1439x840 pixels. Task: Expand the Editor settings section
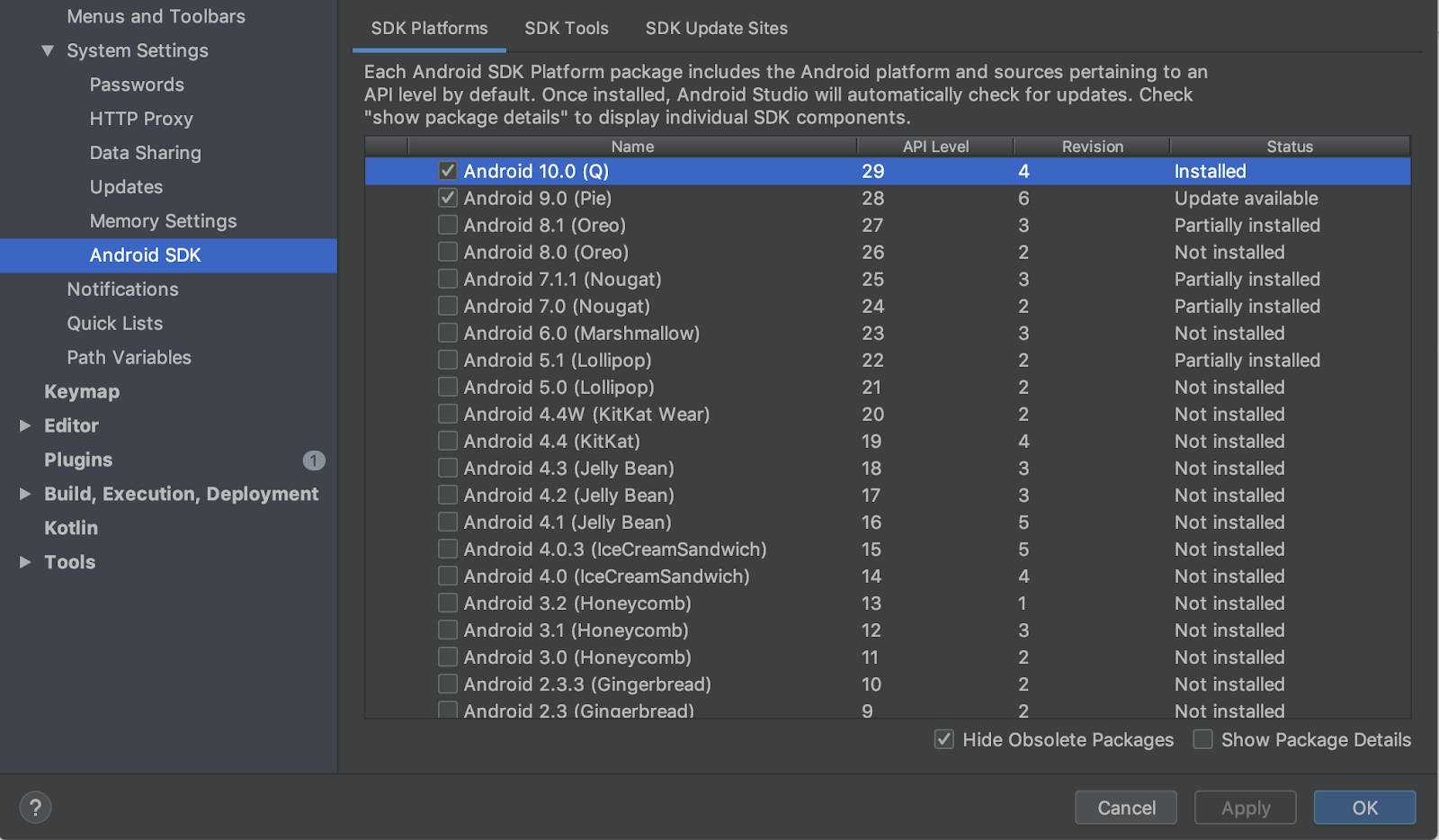point(25,425)
